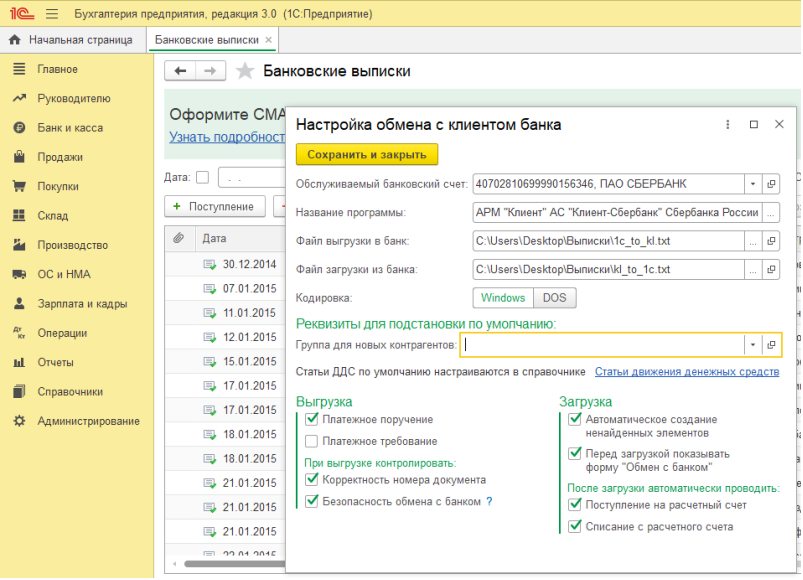Screen dimensions: 803x580
Task: Open Статьи движения денежных средств link
Action: (x=687, y=372)
